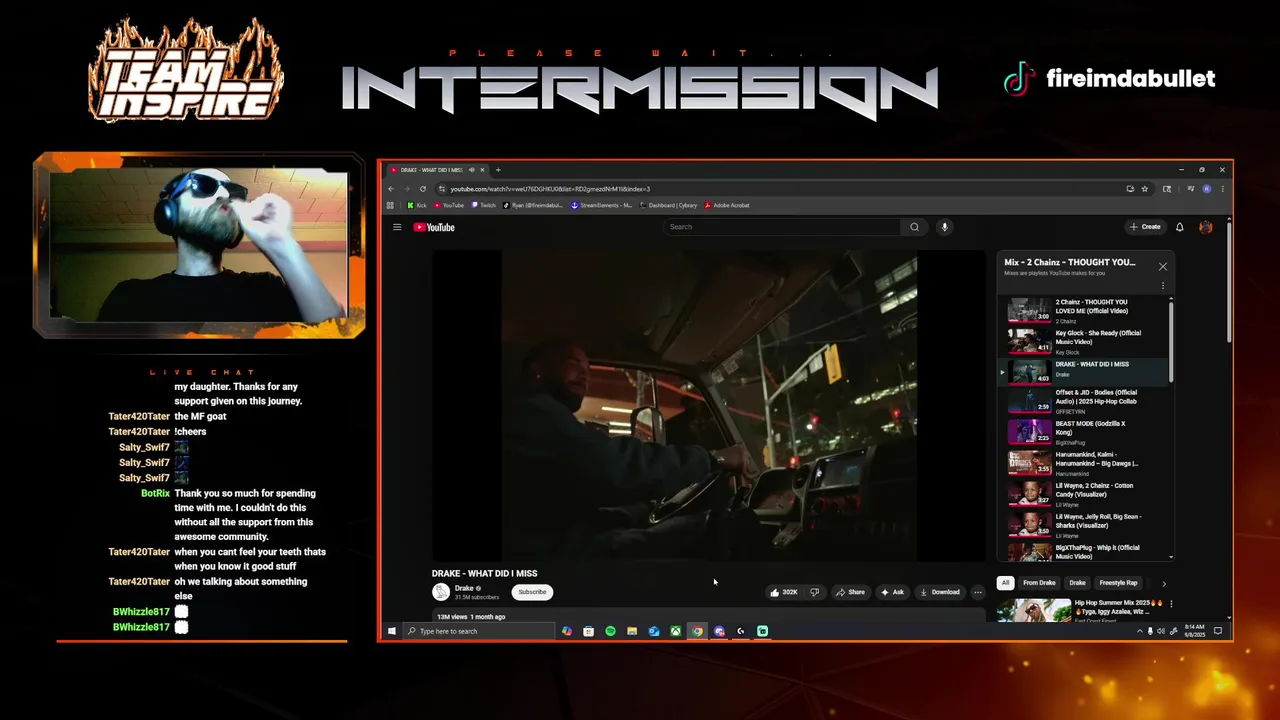
Task: Click the browser address bar URL
Action: pos(549,189)
